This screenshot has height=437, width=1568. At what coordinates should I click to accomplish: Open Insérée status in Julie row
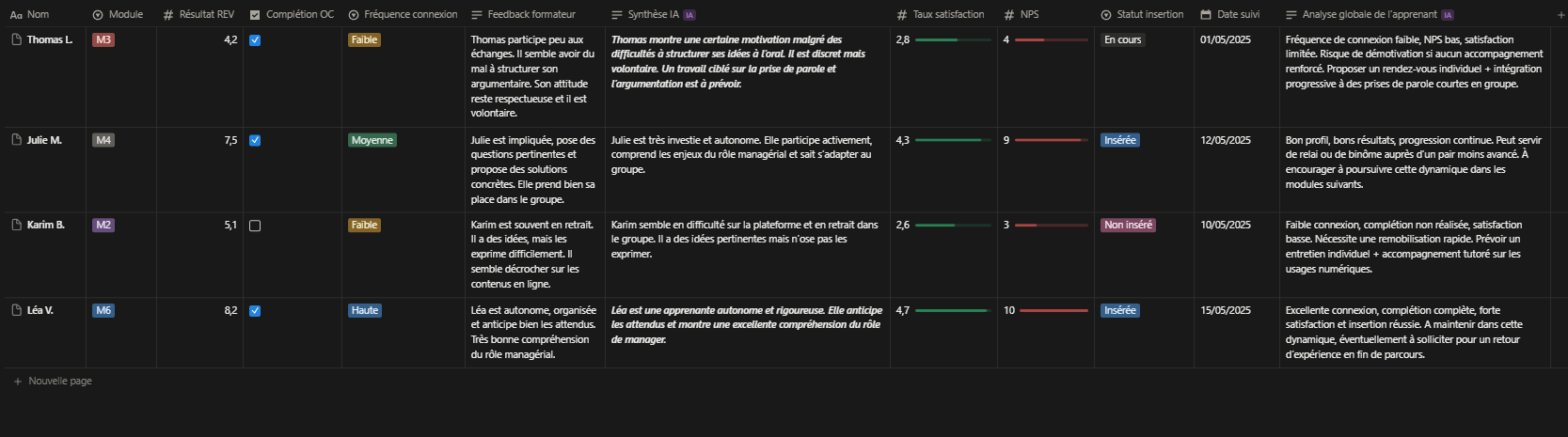pyautogui.click(x=1120, y=140)
